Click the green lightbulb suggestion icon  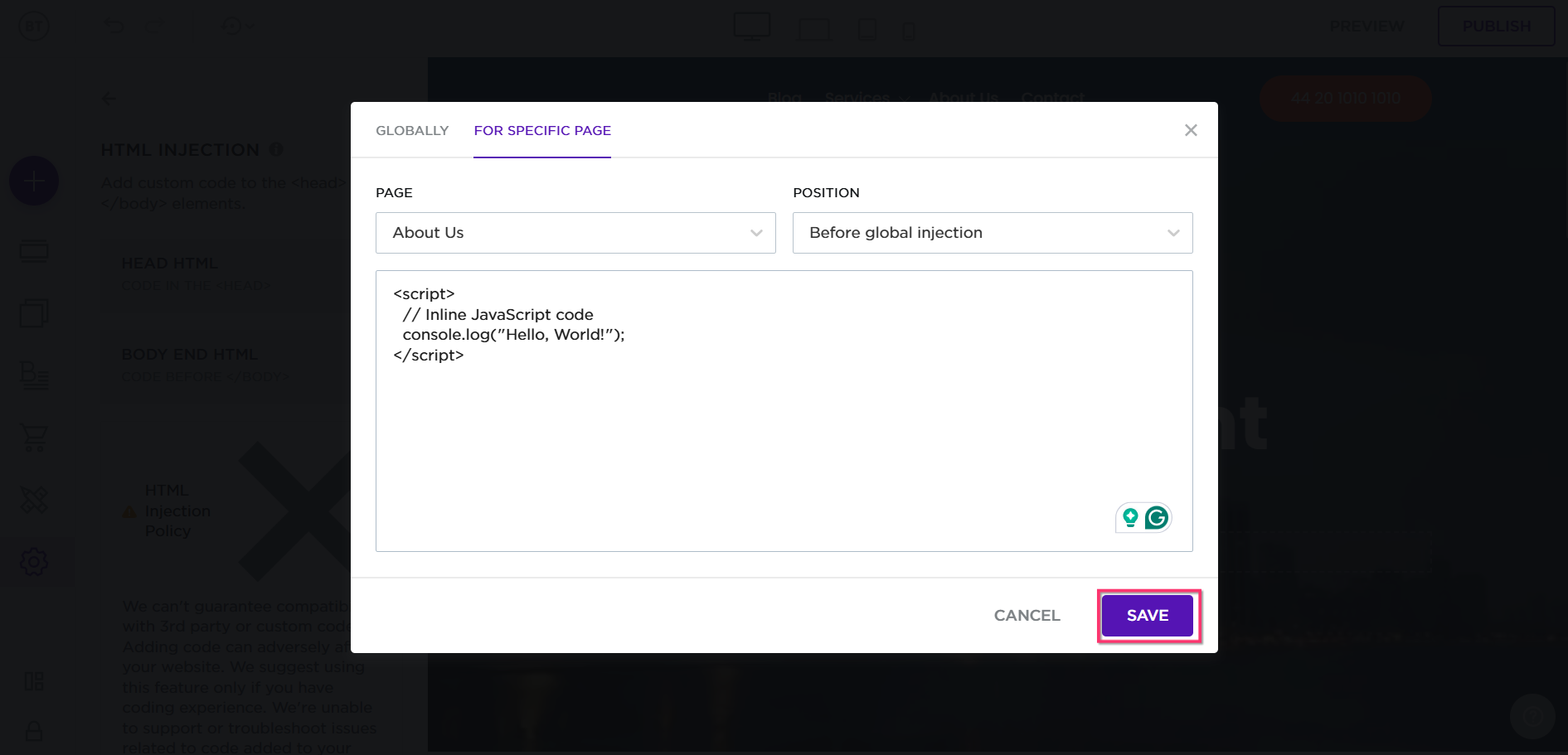(1130, 518)
